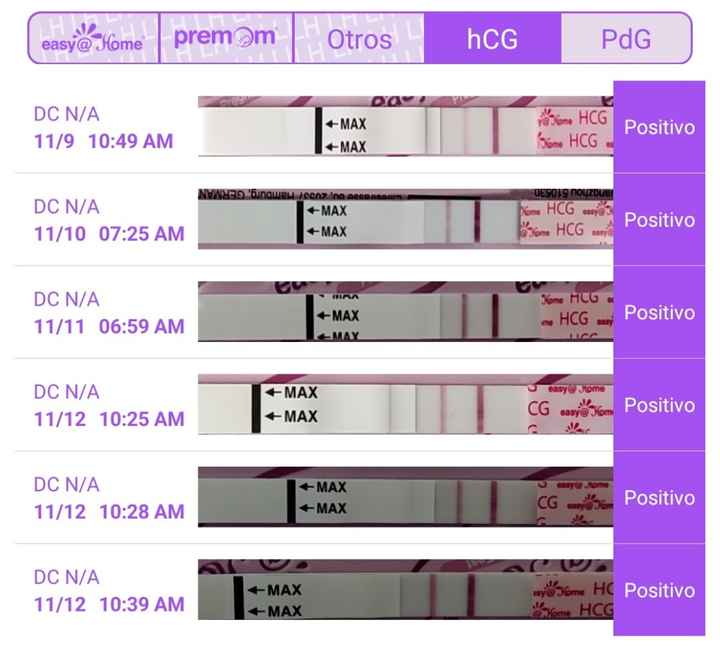Tap the Positivo result for 11/11
The image size is (720, 661).
tap(659, 313)
